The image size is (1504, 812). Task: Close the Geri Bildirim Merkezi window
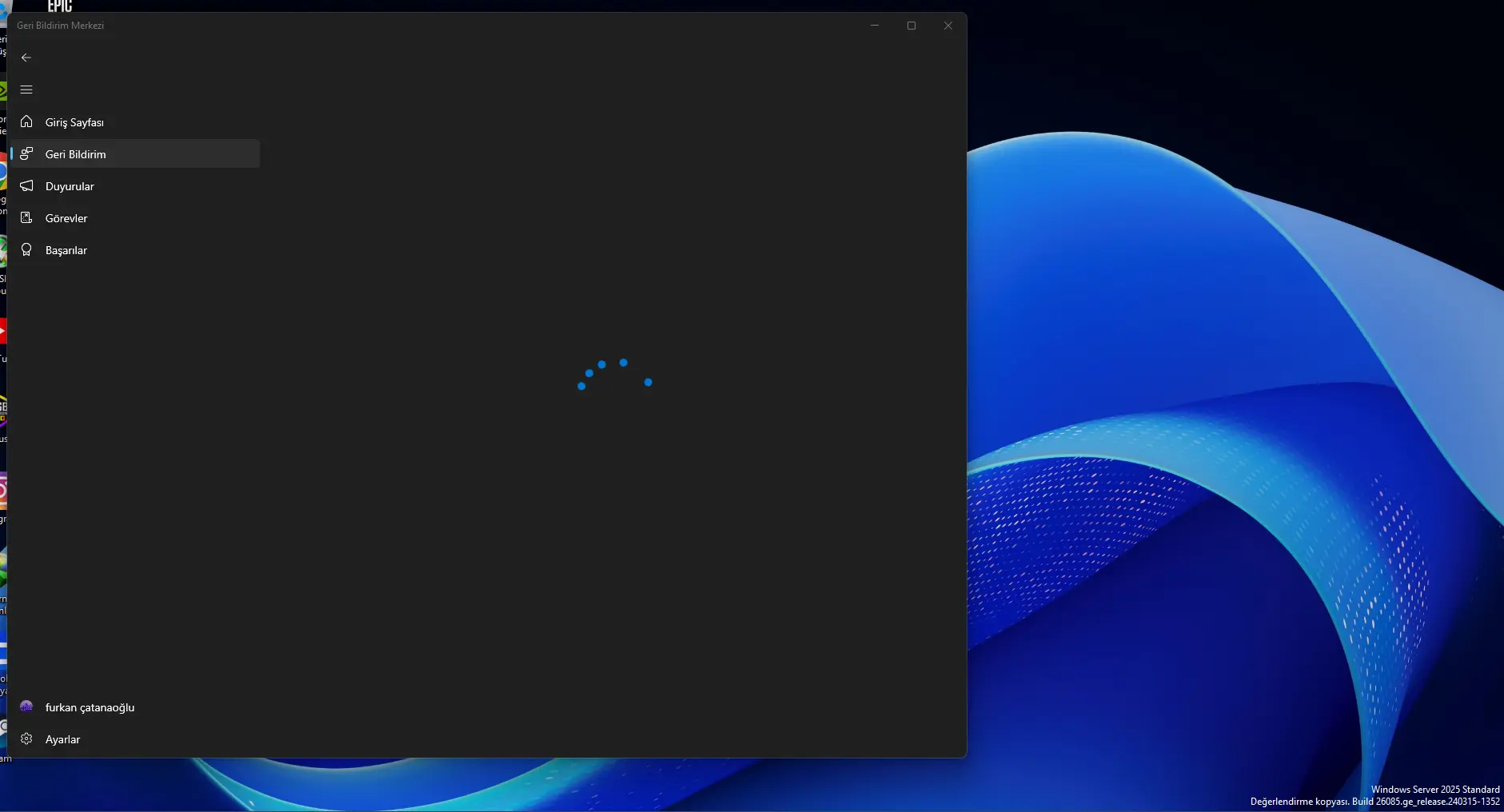click(948, 26)
